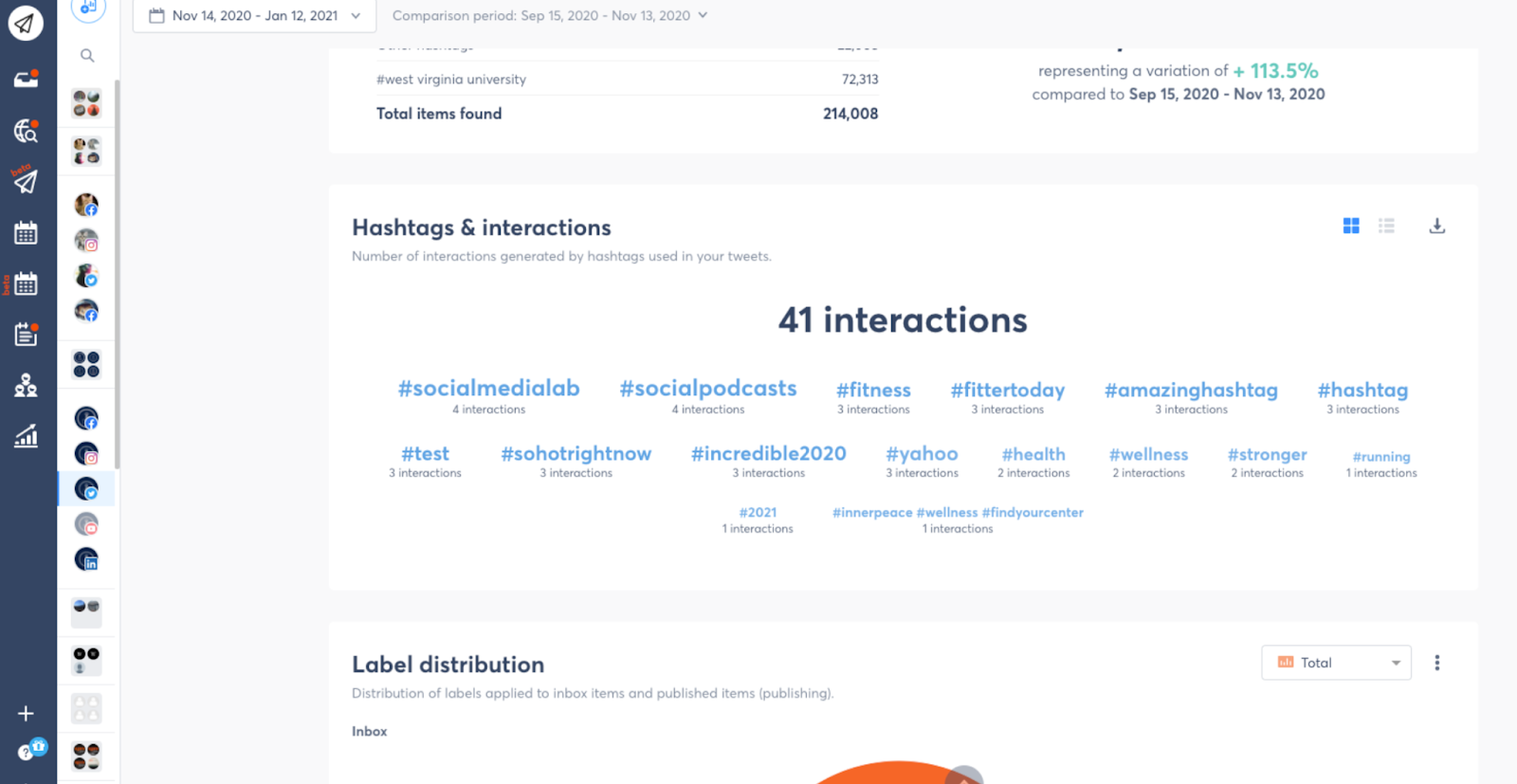The width and height of the screenshot is (1517, 784).
Task: Click the #running hashtag
Action: click(1381, 457)
